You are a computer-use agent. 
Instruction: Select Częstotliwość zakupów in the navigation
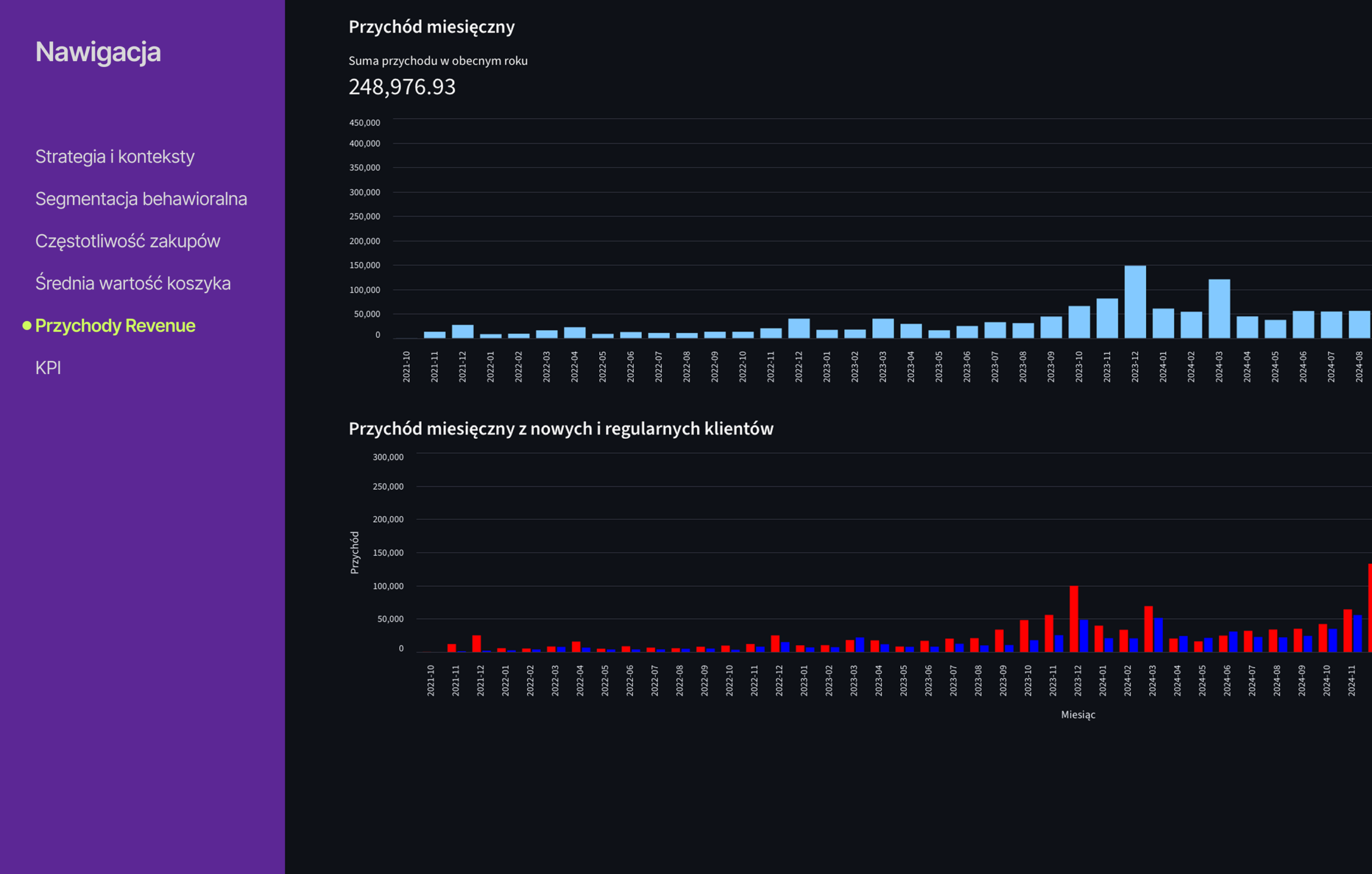[x=127, y=241]
